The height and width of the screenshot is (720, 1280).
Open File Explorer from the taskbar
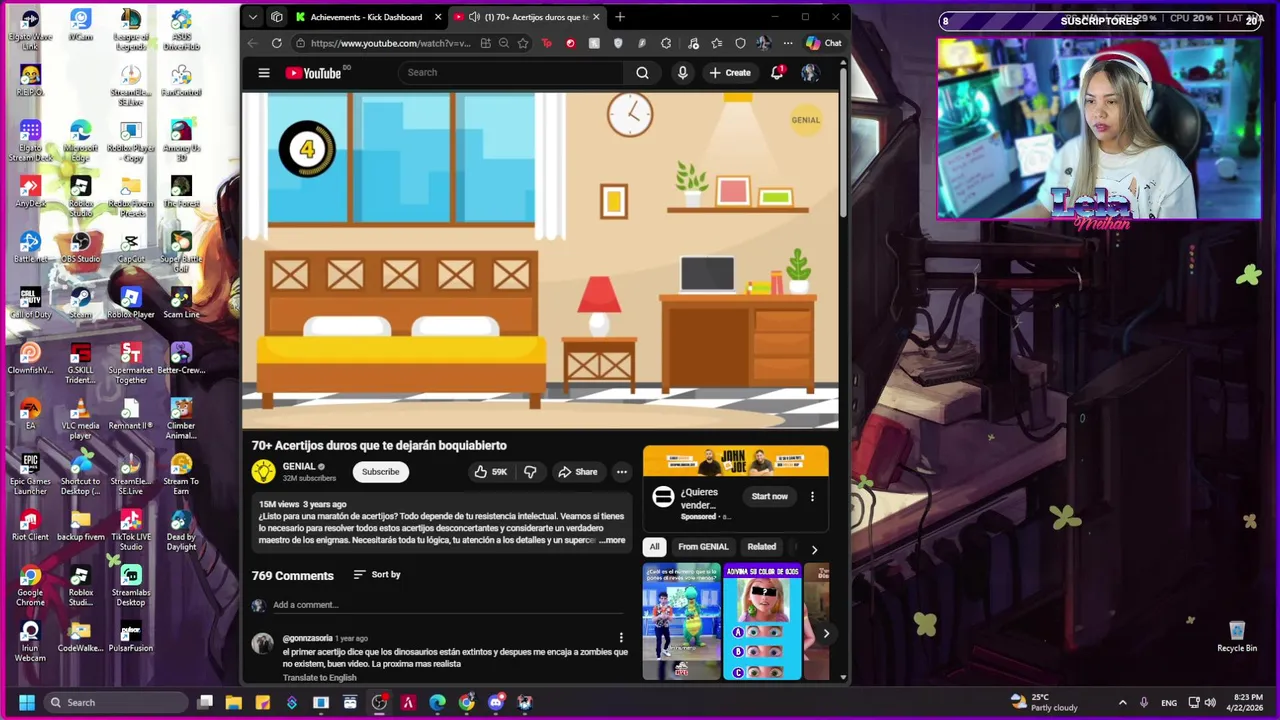click(233, 702)
